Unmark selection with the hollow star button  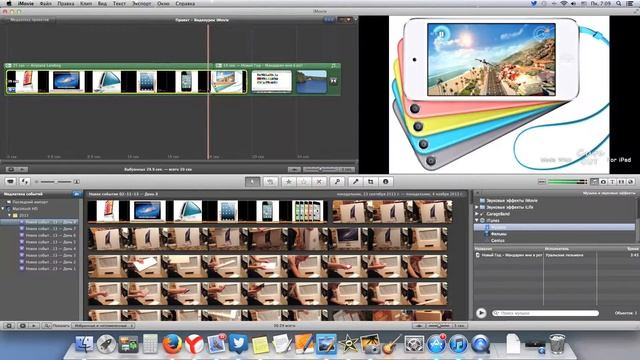tap(304, 182)
